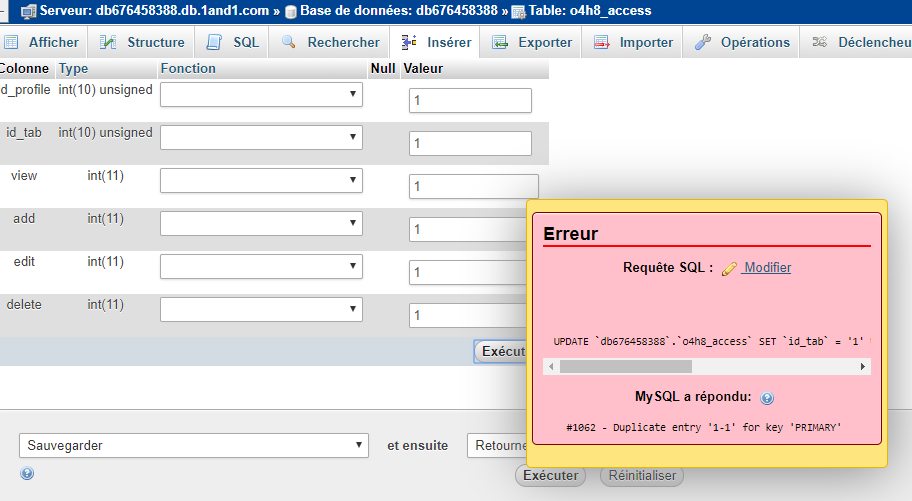The height and width of the screenshot is (501, 912).
Task: Focus the id_tab value field
Action: (470, 144)
